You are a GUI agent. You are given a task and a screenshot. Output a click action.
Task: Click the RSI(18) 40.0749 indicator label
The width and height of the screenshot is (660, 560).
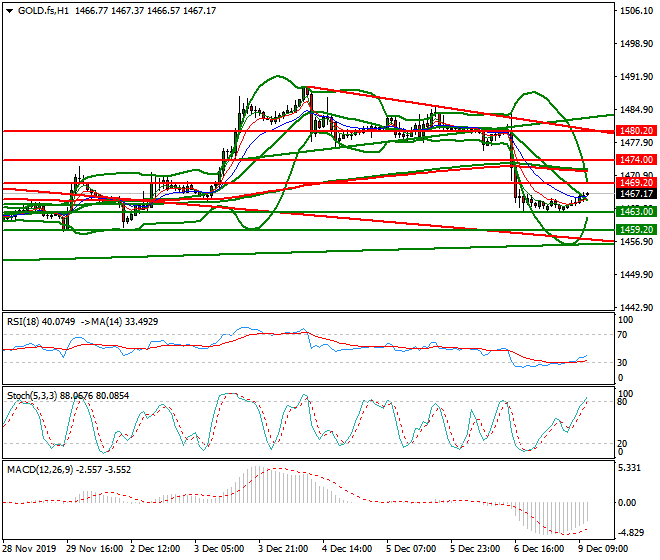[41, 322]
